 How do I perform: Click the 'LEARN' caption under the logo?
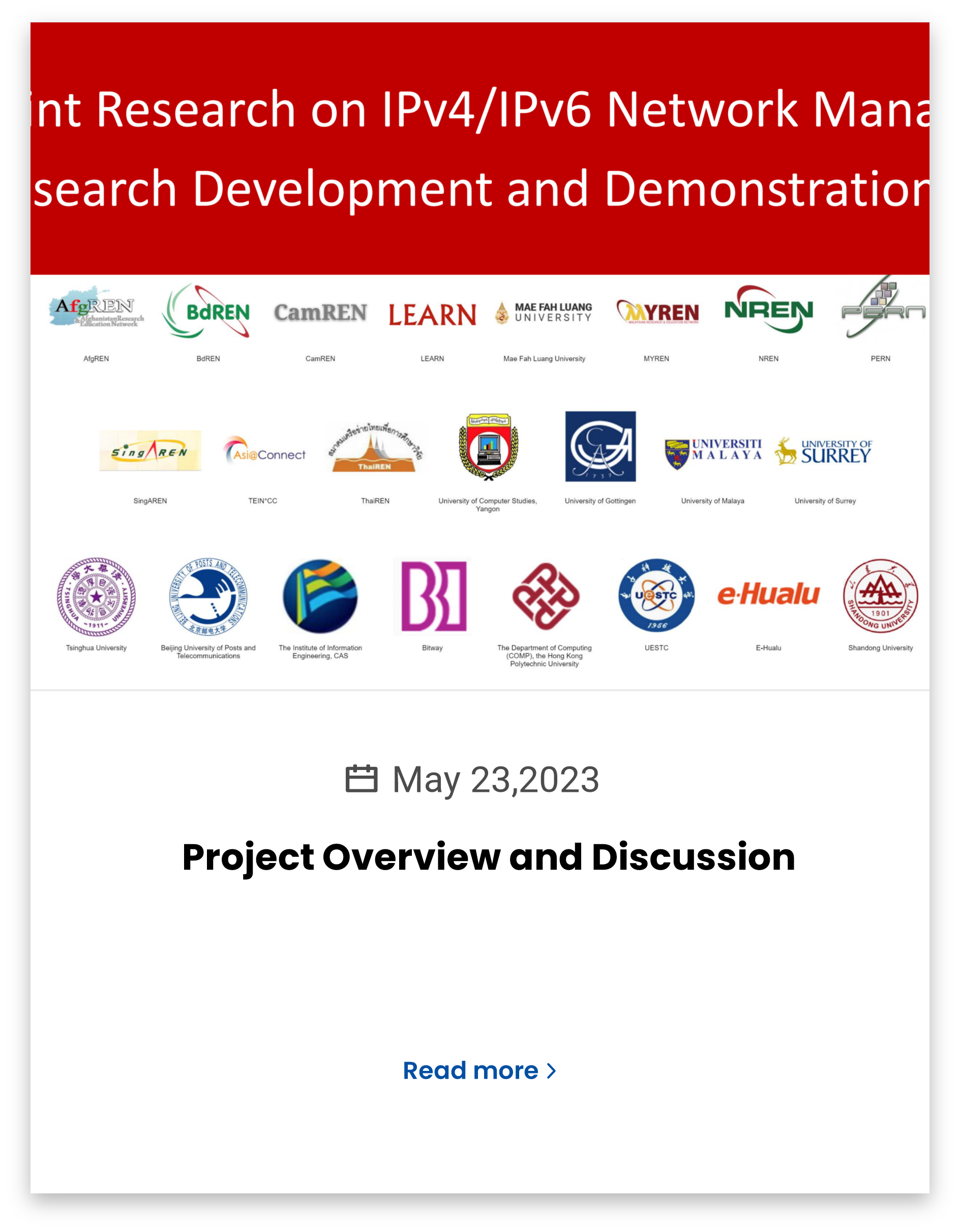coord(432,359)
